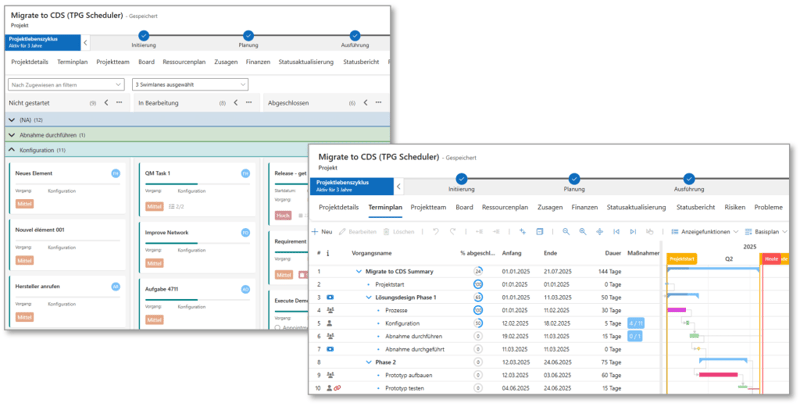Screen dimensions: 800x410
Task: Expand Abnahme durchführen swimlane
Action: click(11, 135)
